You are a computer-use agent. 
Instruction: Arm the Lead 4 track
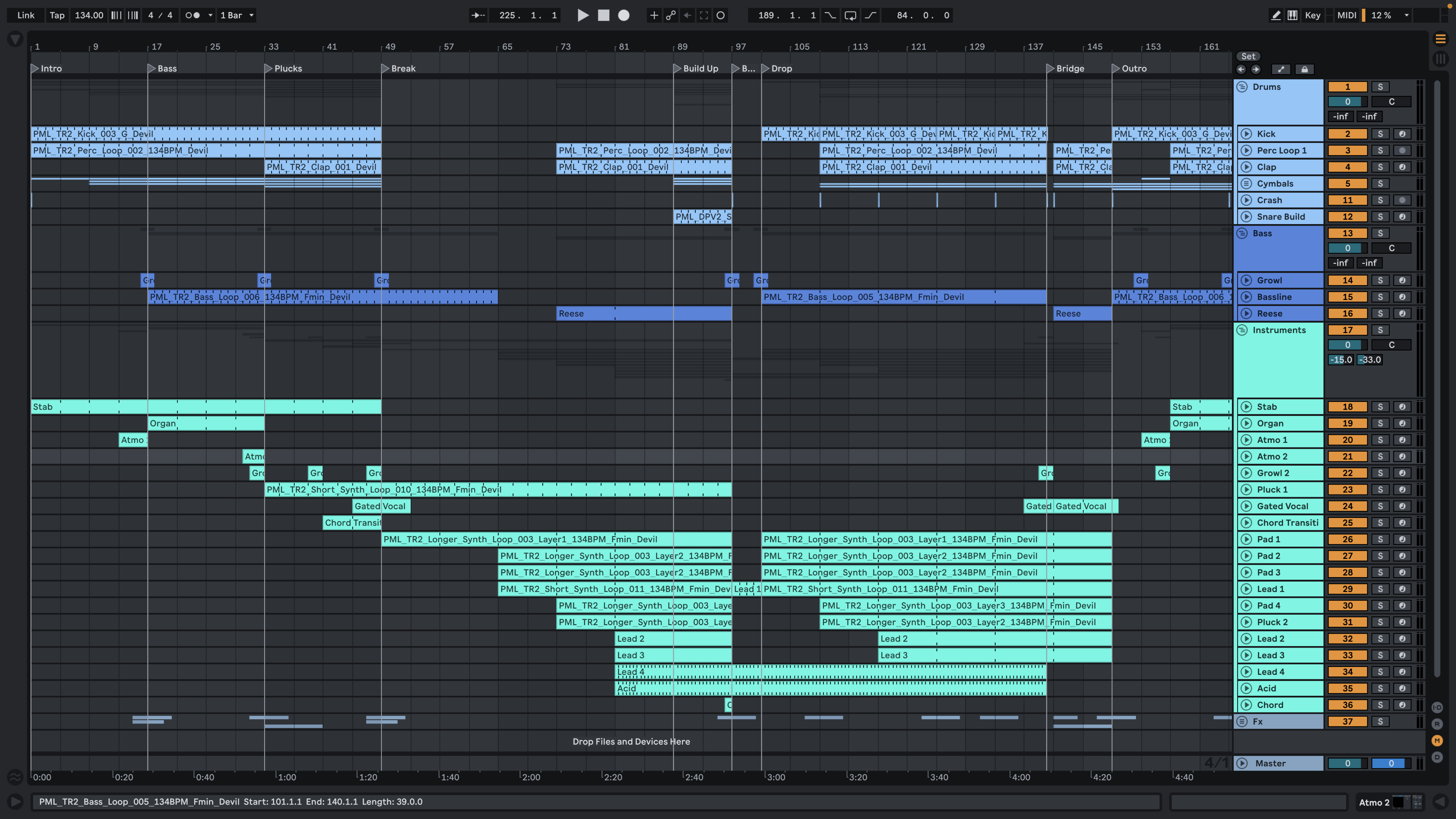[1402, 672]
